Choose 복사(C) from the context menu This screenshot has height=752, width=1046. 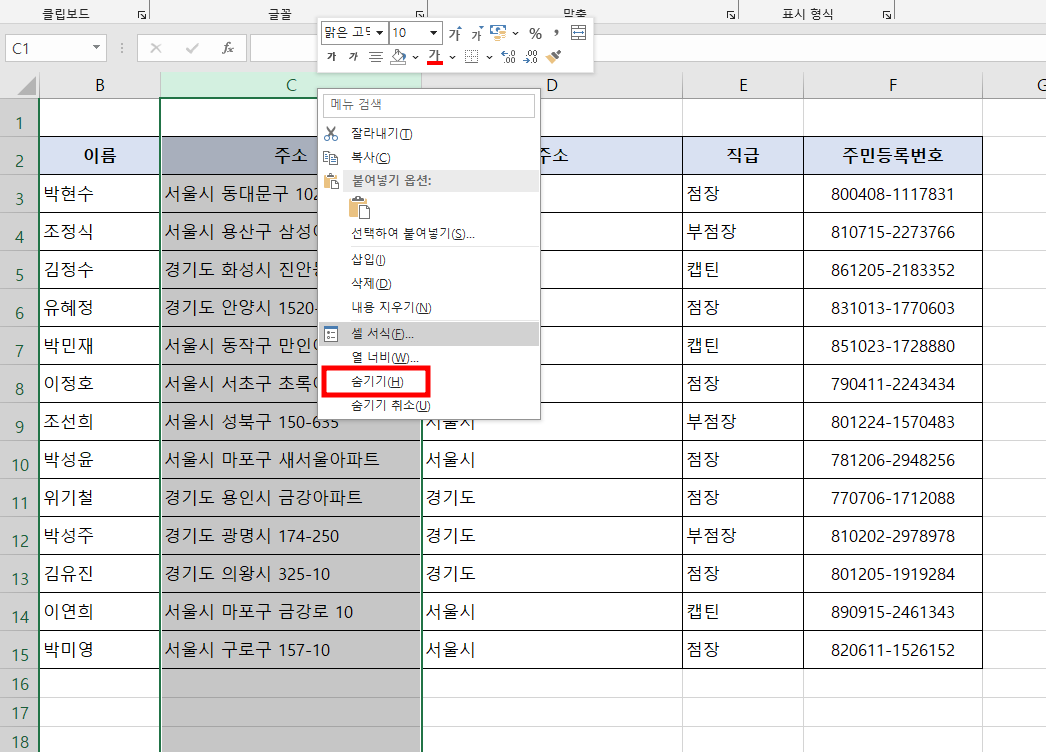428,157
